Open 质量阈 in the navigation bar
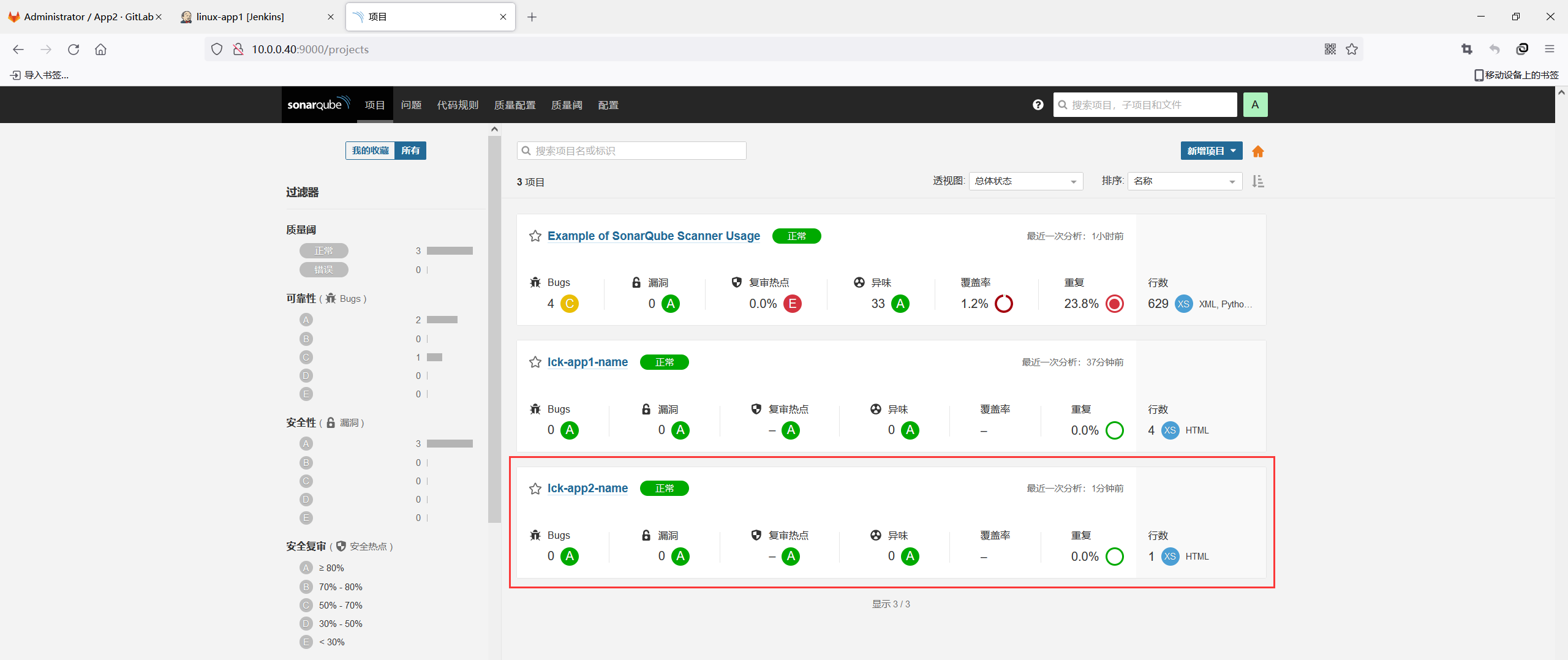Viewport: 1568px width, 660px height. tap(567, 105)
